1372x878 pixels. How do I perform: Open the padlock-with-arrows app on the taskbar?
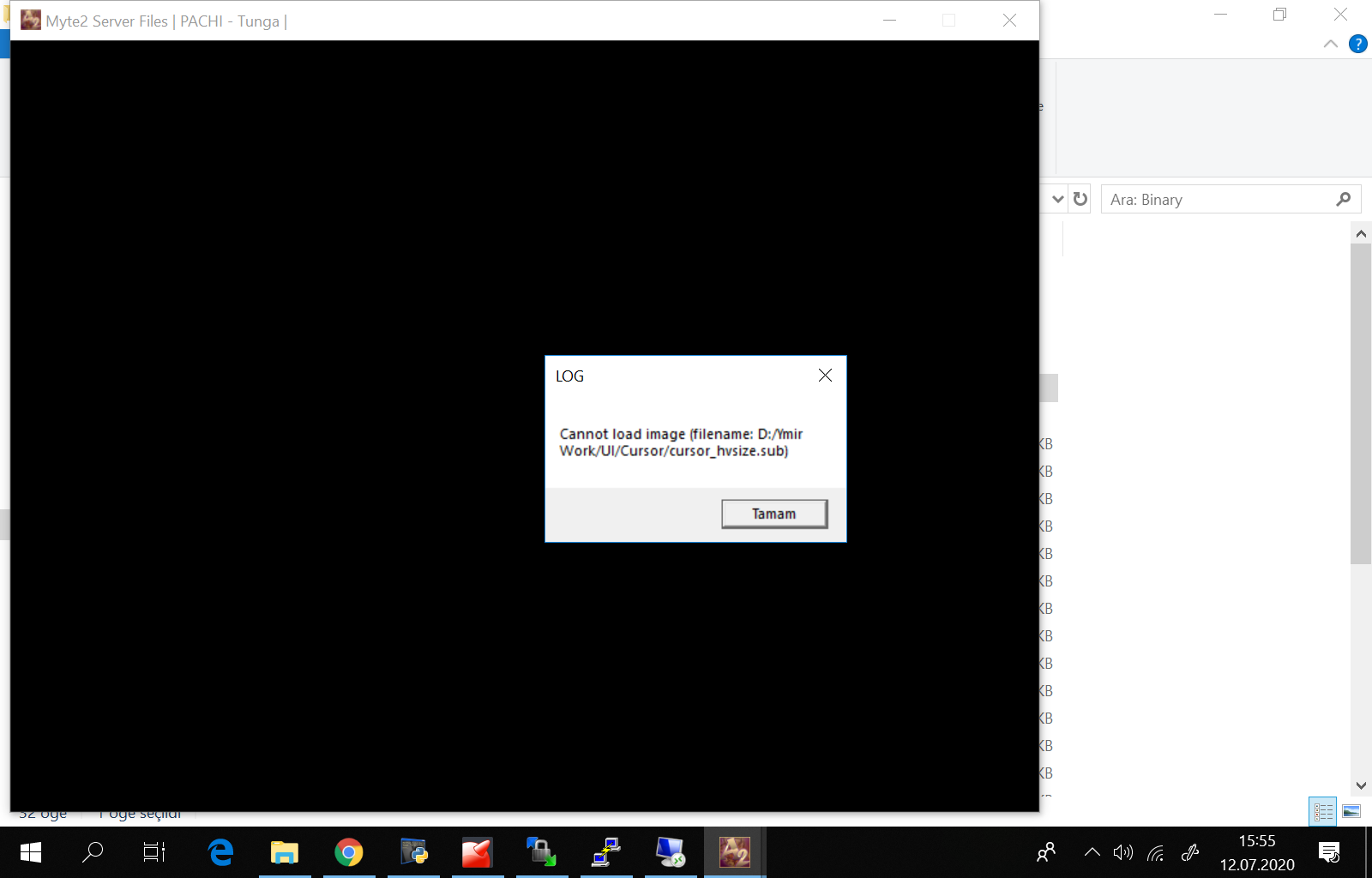click(x=542, y=852)
